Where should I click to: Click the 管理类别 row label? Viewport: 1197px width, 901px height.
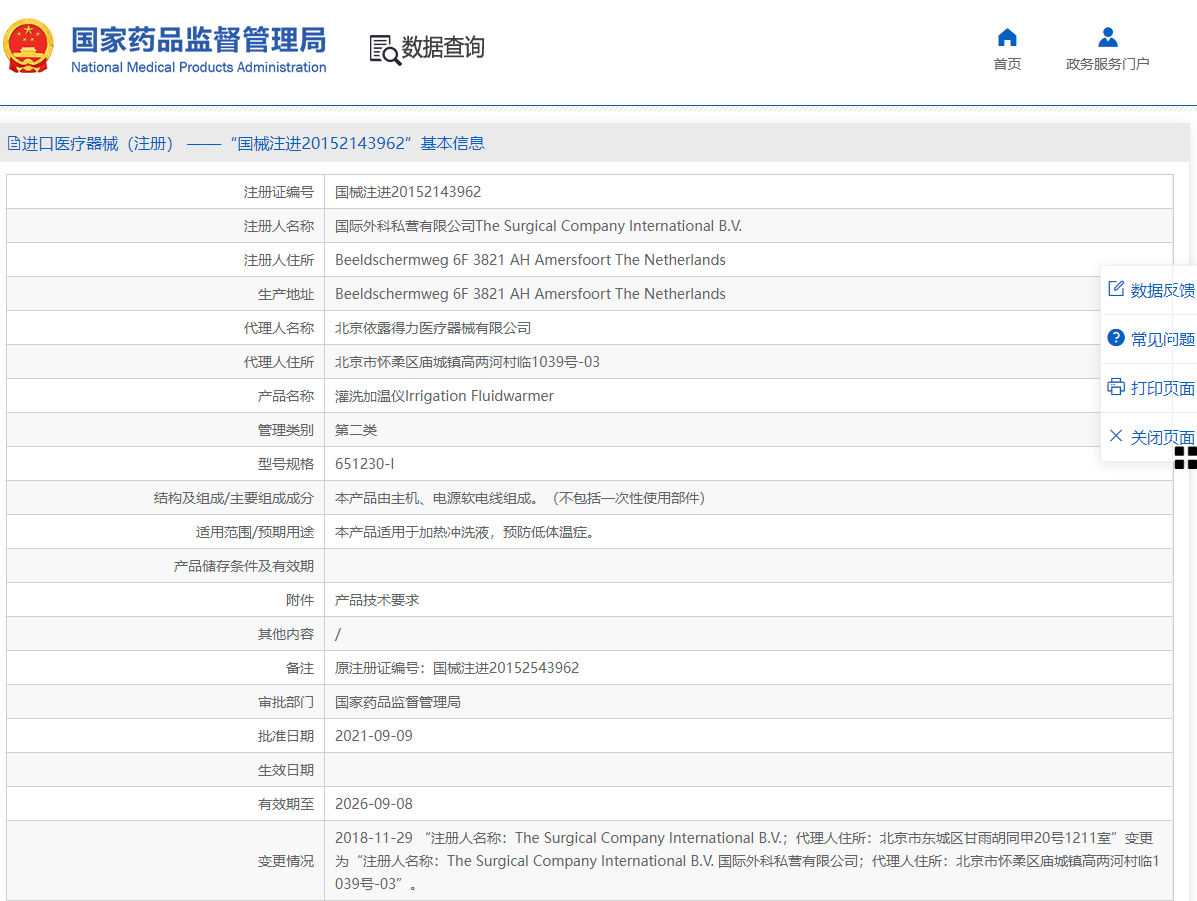click(x=286, y=430)
